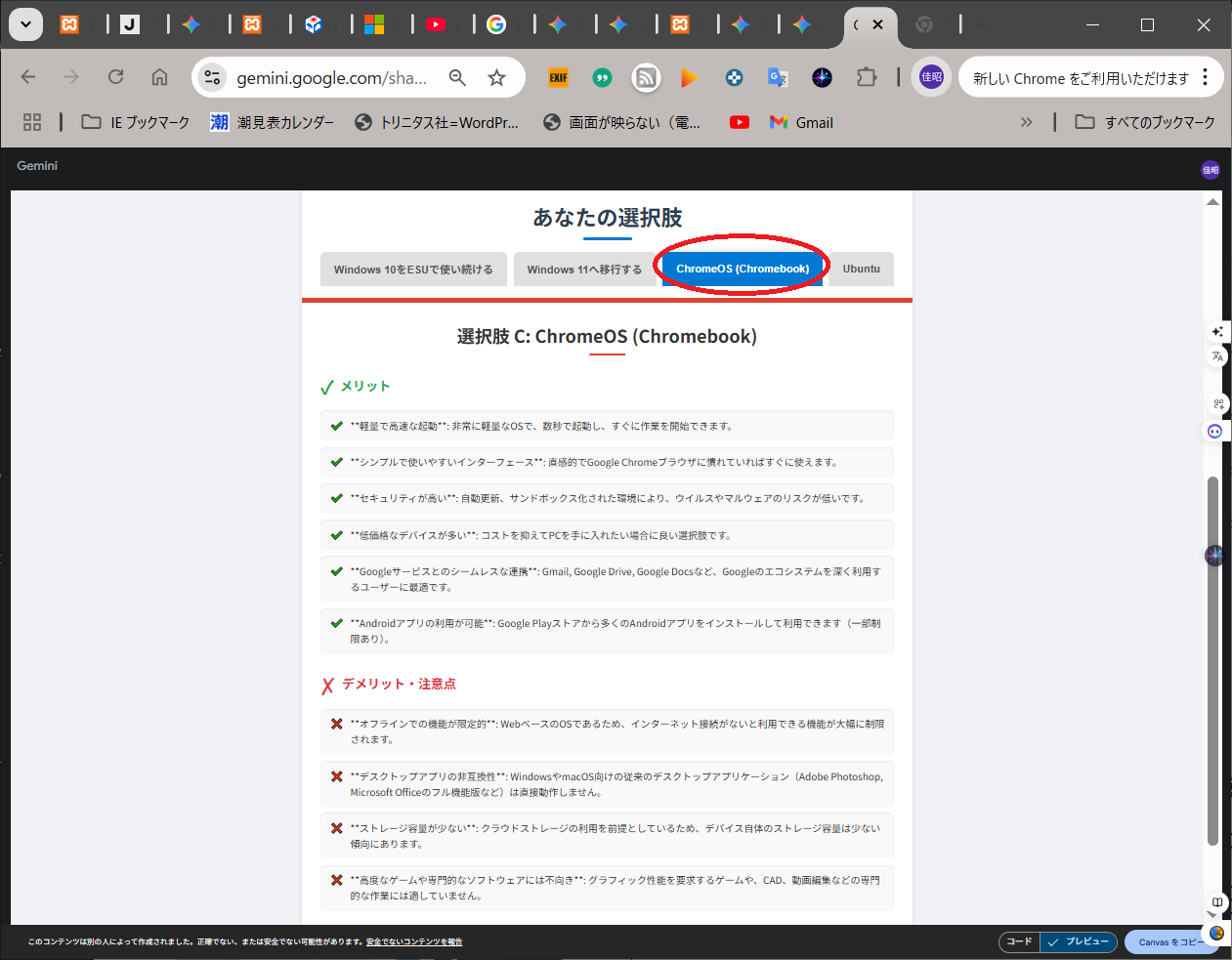
Task: Open the orange play-arrow extension
Action: click(690, 77)
